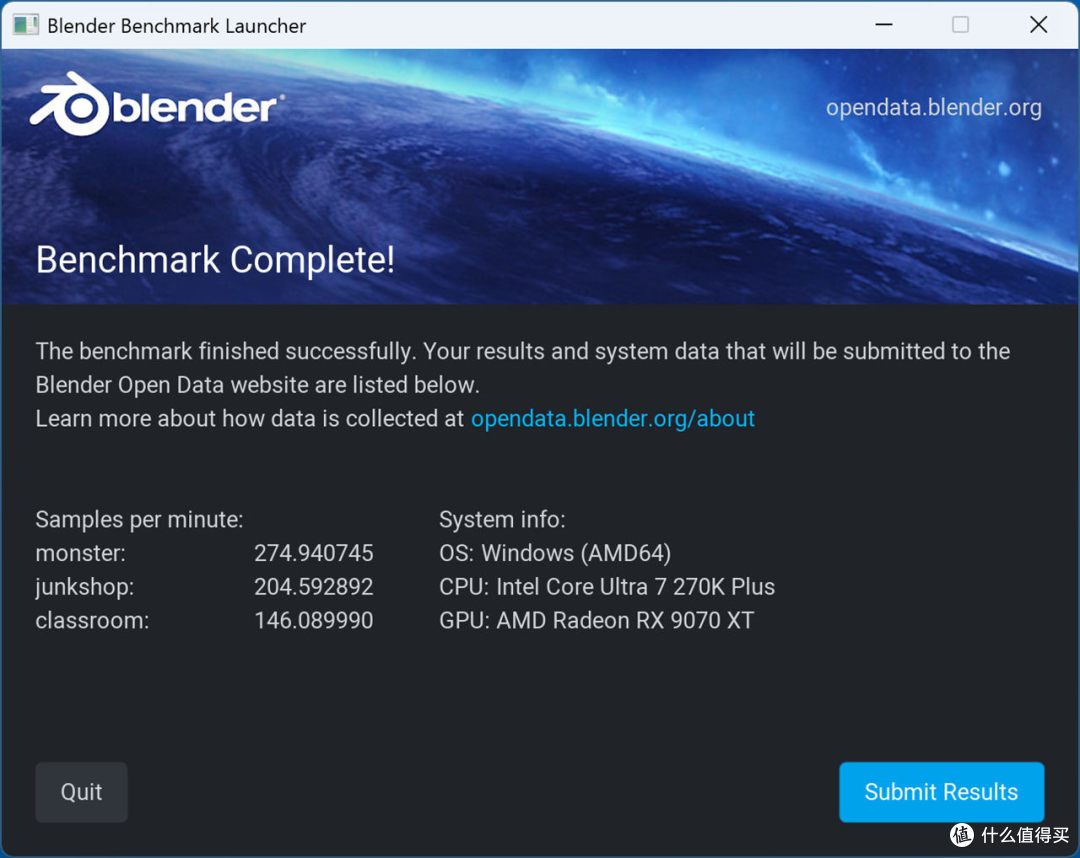Click the CPU: Intel Core Ultra 7 270K Plus line
1080x858 pixels.
click(x=607, y=587)
